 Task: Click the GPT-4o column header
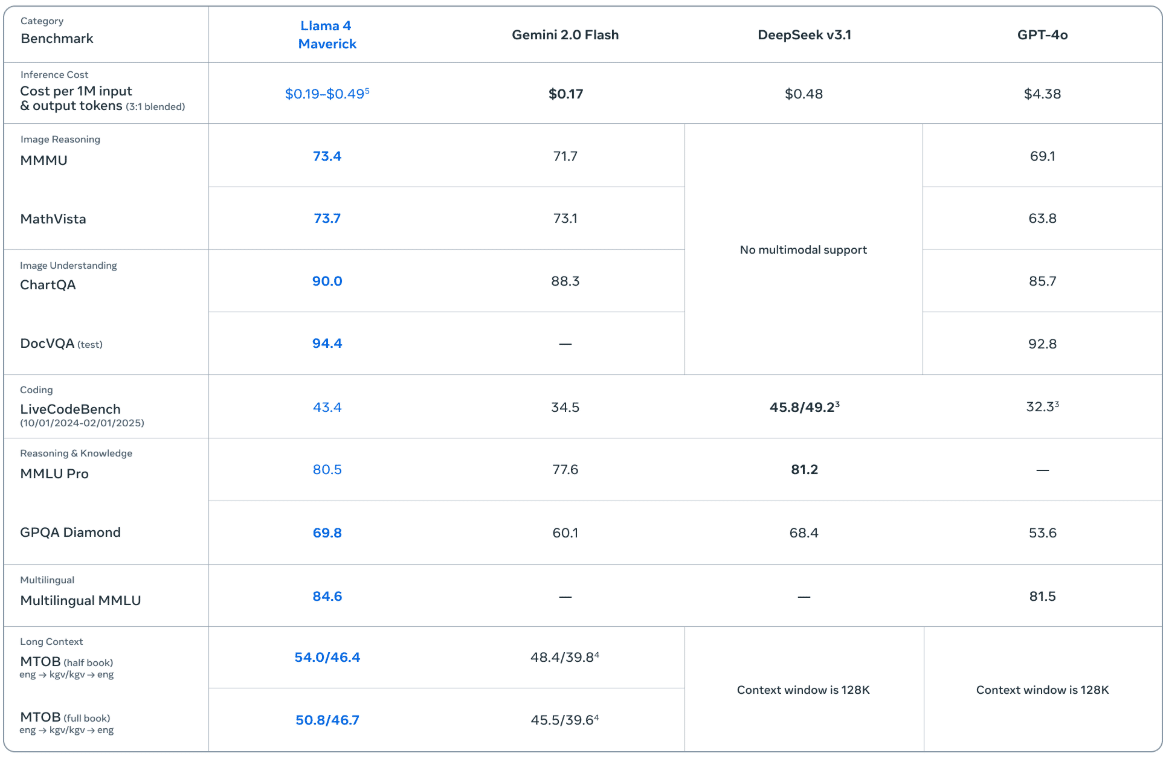click(1042, 35)
